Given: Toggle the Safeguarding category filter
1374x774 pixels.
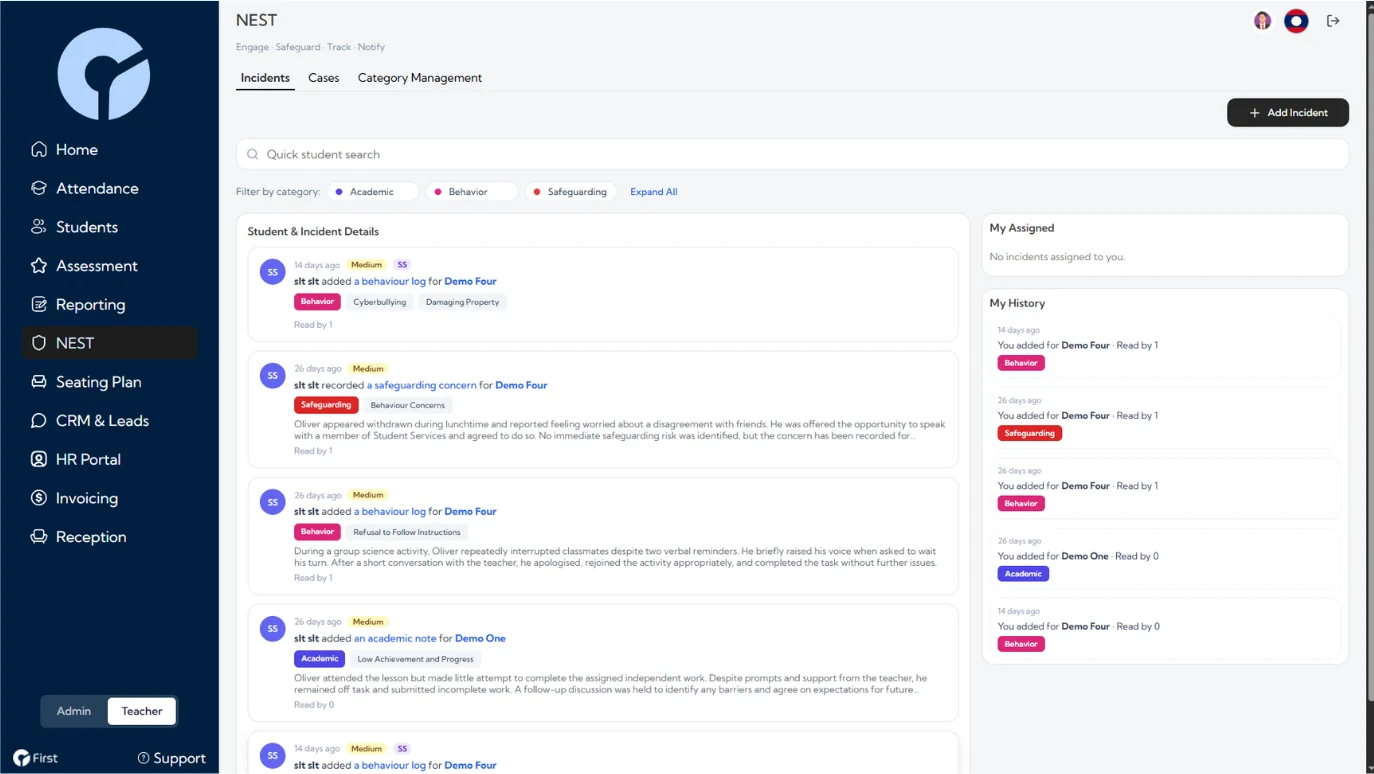Looking at the screenshot, I should point(571,192).
